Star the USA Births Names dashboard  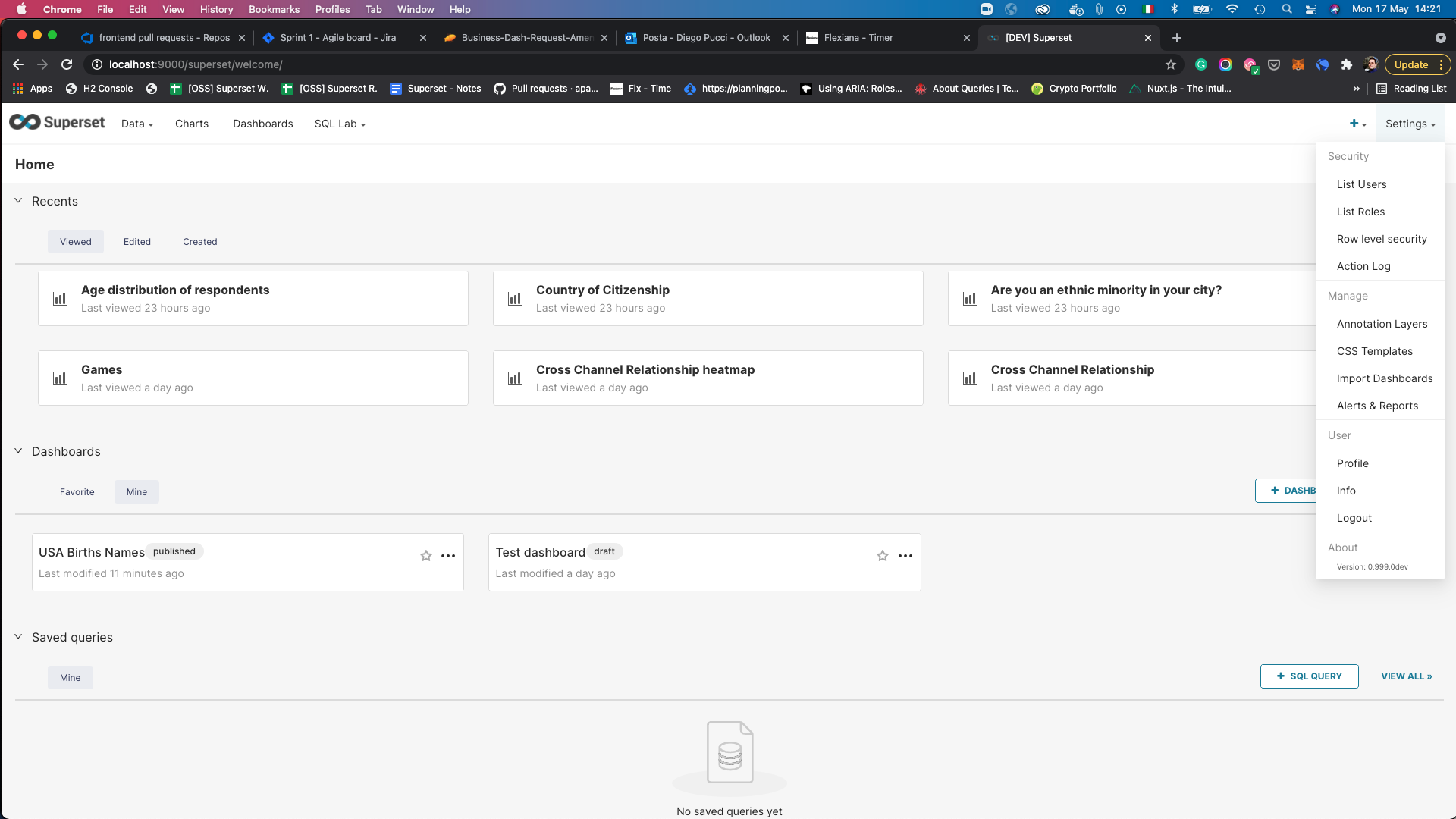(x=426, y=556)
